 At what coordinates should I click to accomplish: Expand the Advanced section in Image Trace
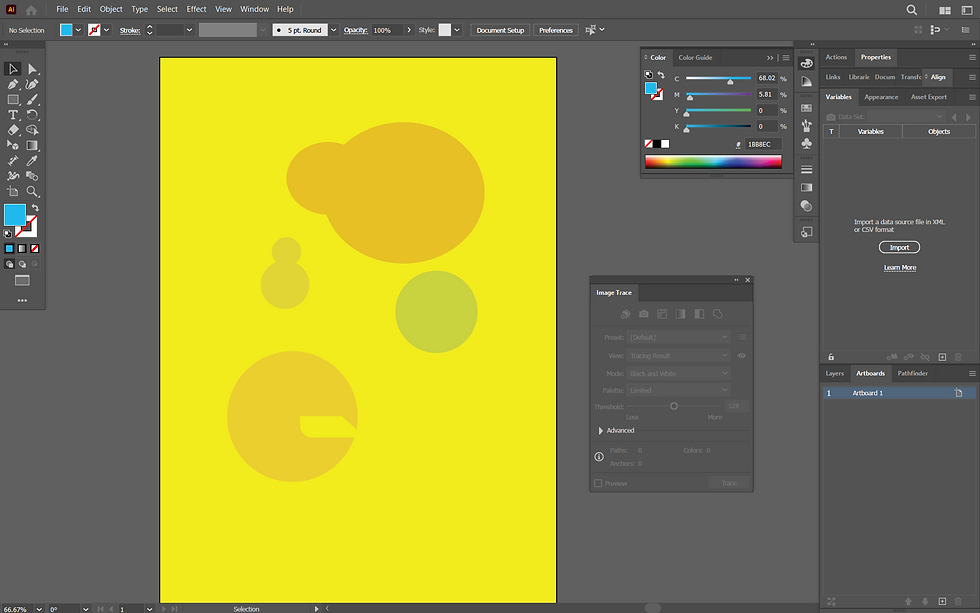pyautogui.click(x=601, y=431)
